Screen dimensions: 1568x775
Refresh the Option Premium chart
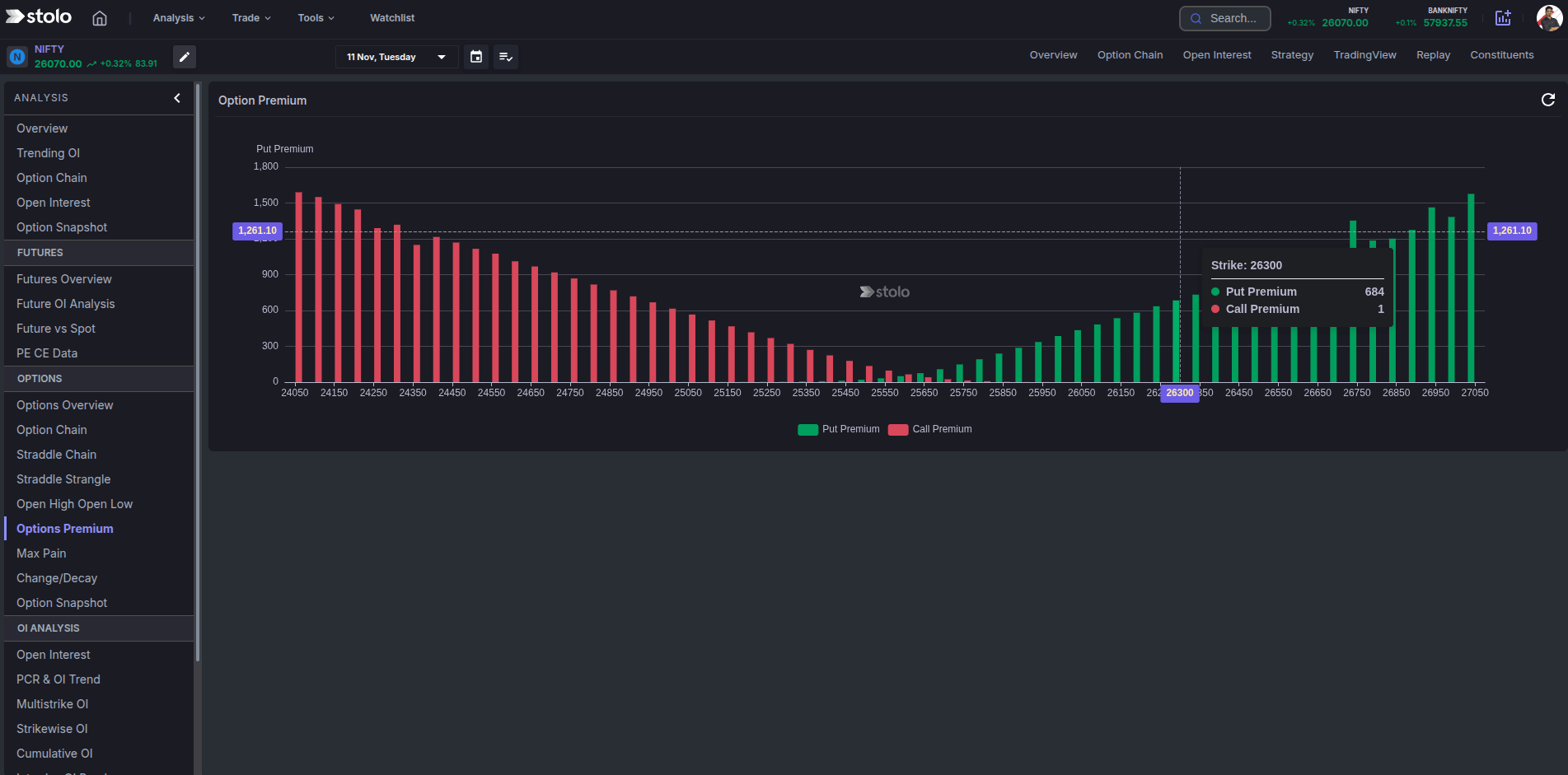[x=1548, y=100]
